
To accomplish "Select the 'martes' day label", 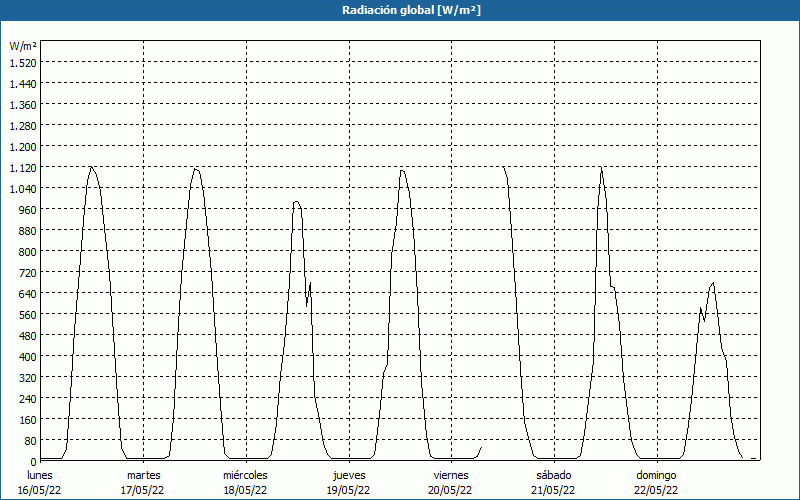I will (x=143, y=475).
